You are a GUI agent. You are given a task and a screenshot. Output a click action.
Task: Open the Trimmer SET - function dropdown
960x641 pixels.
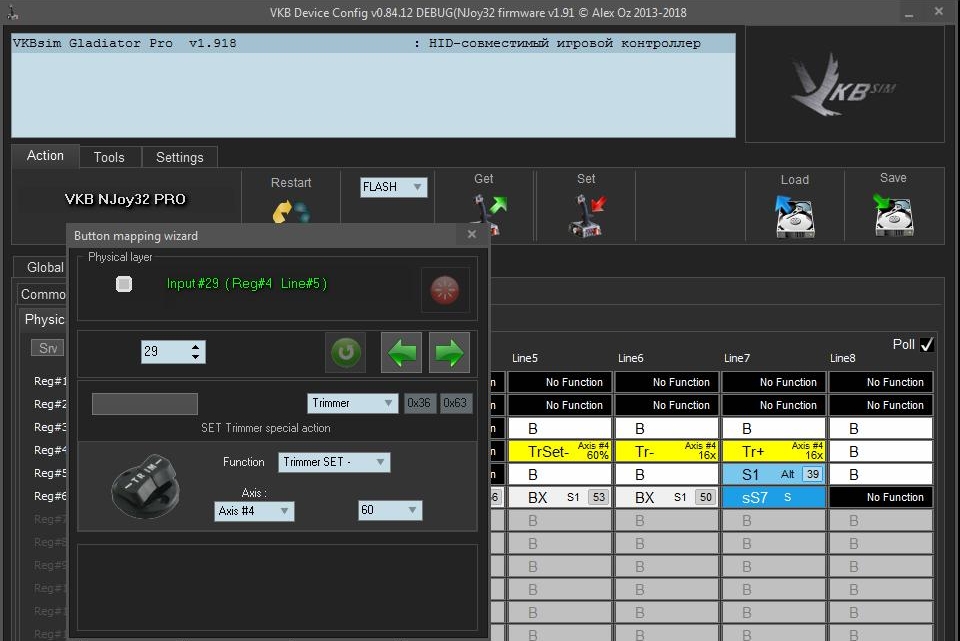334,462
